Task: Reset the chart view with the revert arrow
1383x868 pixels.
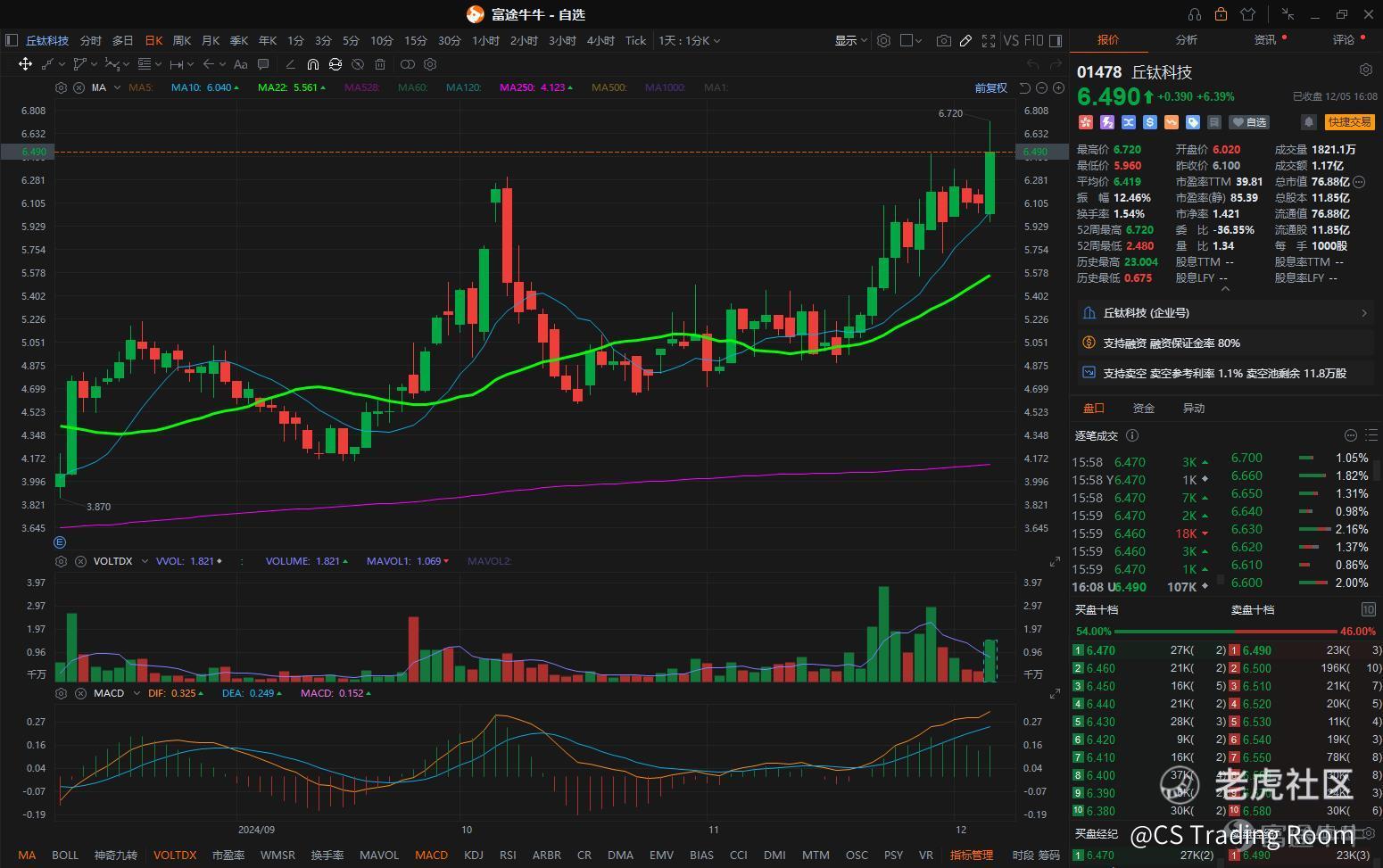Action: coord(1024,87)
